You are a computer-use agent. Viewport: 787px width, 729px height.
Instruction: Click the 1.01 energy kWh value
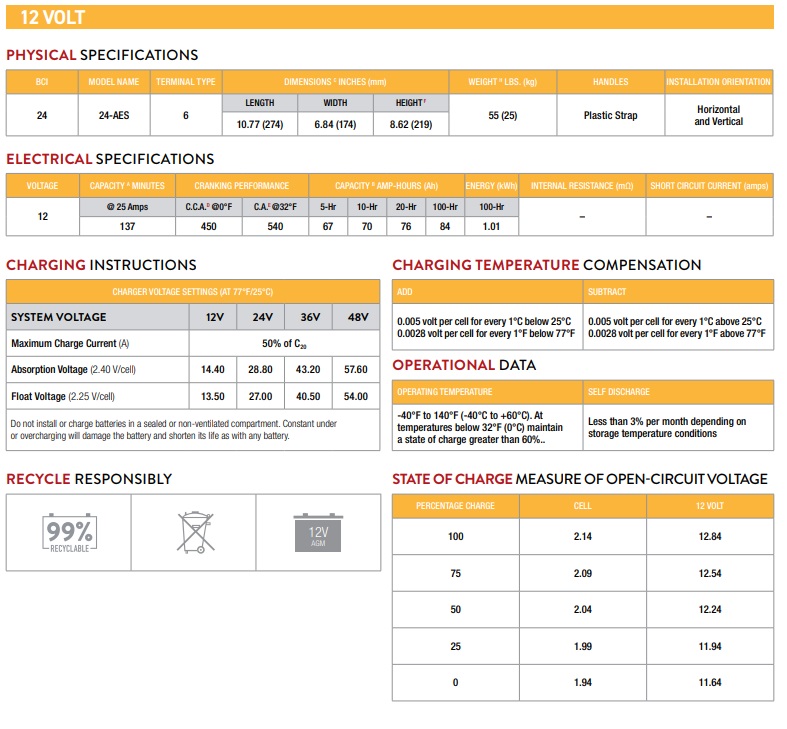click(491, 226)
